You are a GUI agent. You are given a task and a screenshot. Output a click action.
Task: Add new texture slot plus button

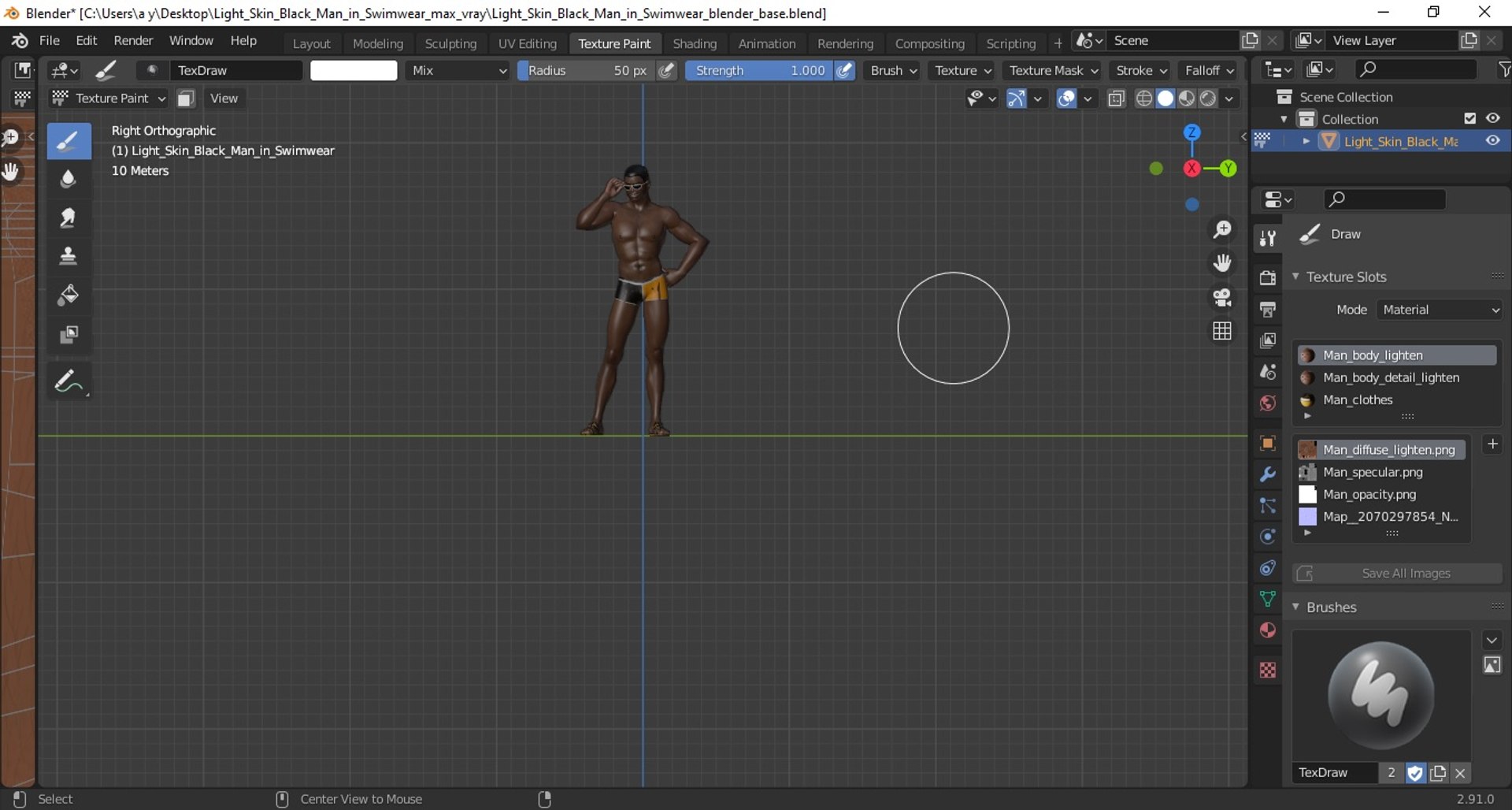click(x=1492, y=444)
